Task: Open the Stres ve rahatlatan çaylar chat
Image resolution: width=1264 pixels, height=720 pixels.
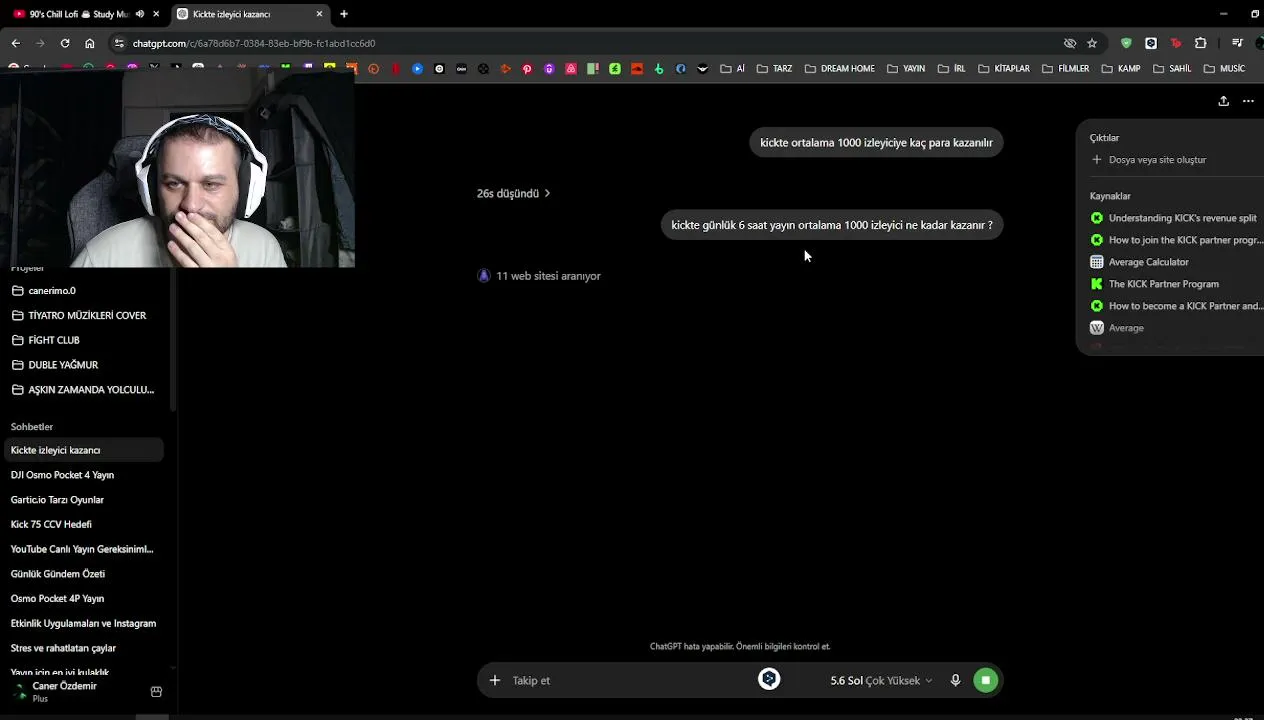Action: [x=85, y=648]
